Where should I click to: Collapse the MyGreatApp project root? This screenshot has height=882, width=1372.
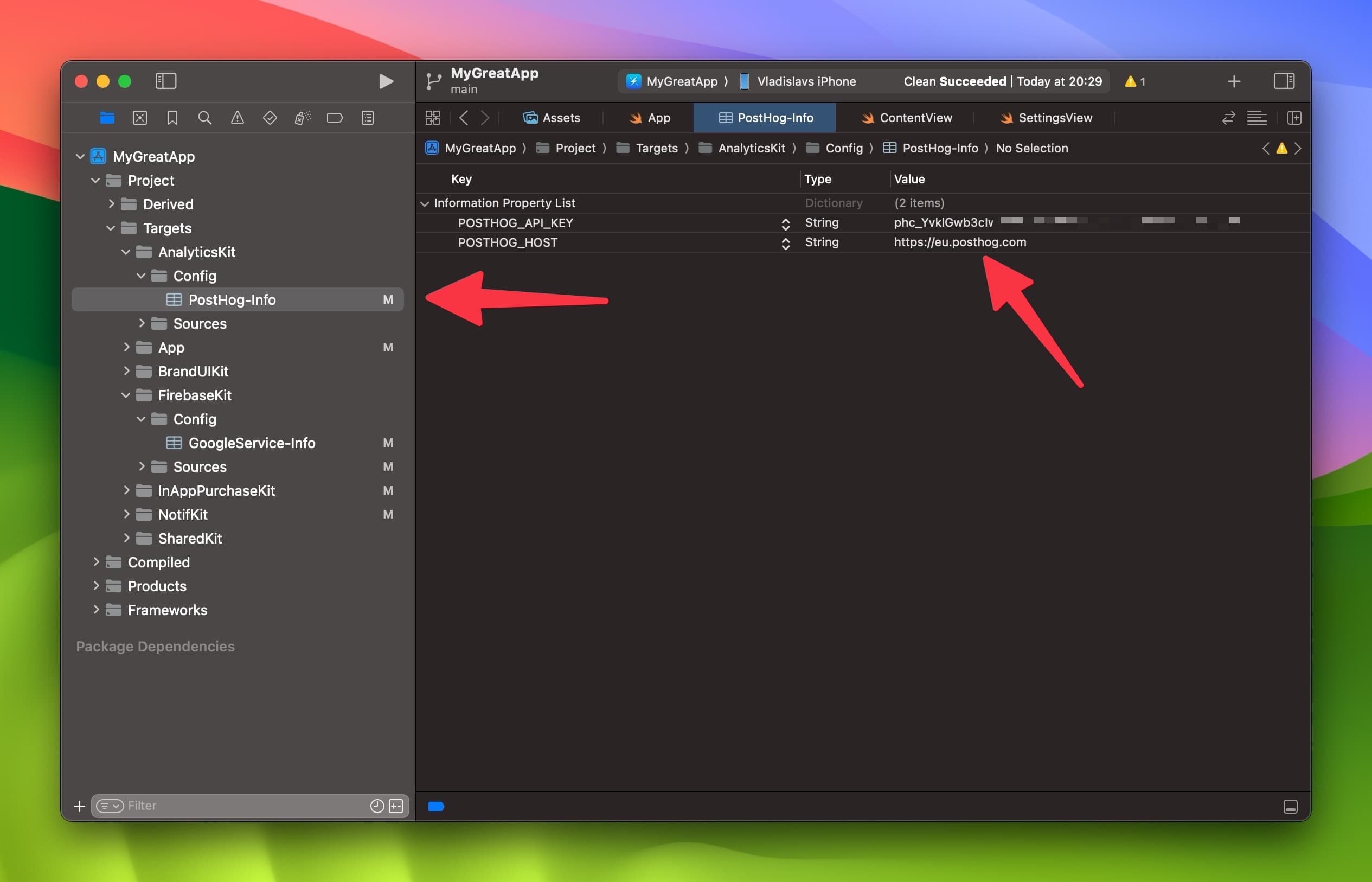[80, 156]
